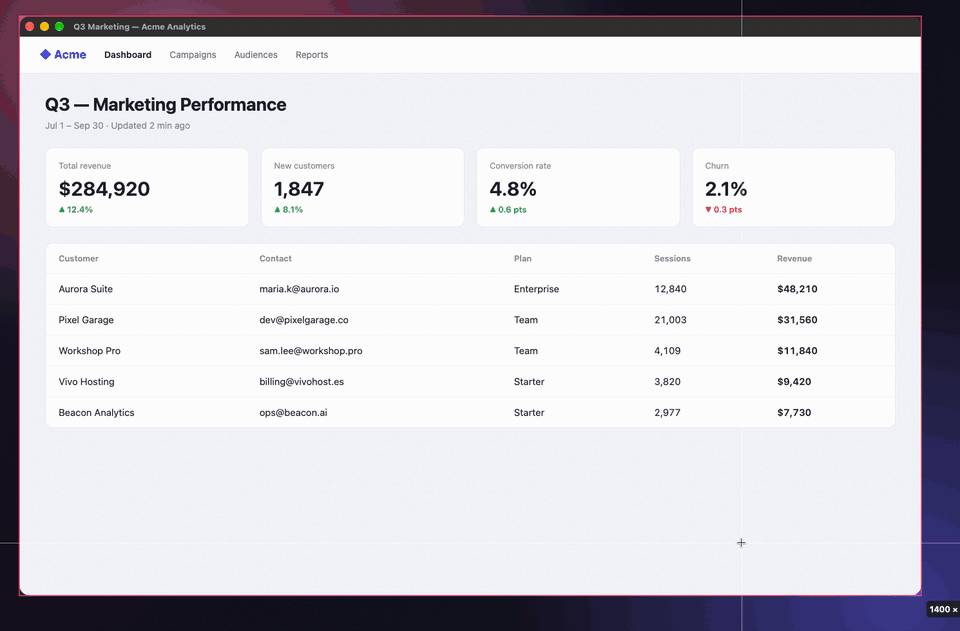960x631 pixels.
Task: Click the 4,109 sessions cell
Action: pos(667,351)
